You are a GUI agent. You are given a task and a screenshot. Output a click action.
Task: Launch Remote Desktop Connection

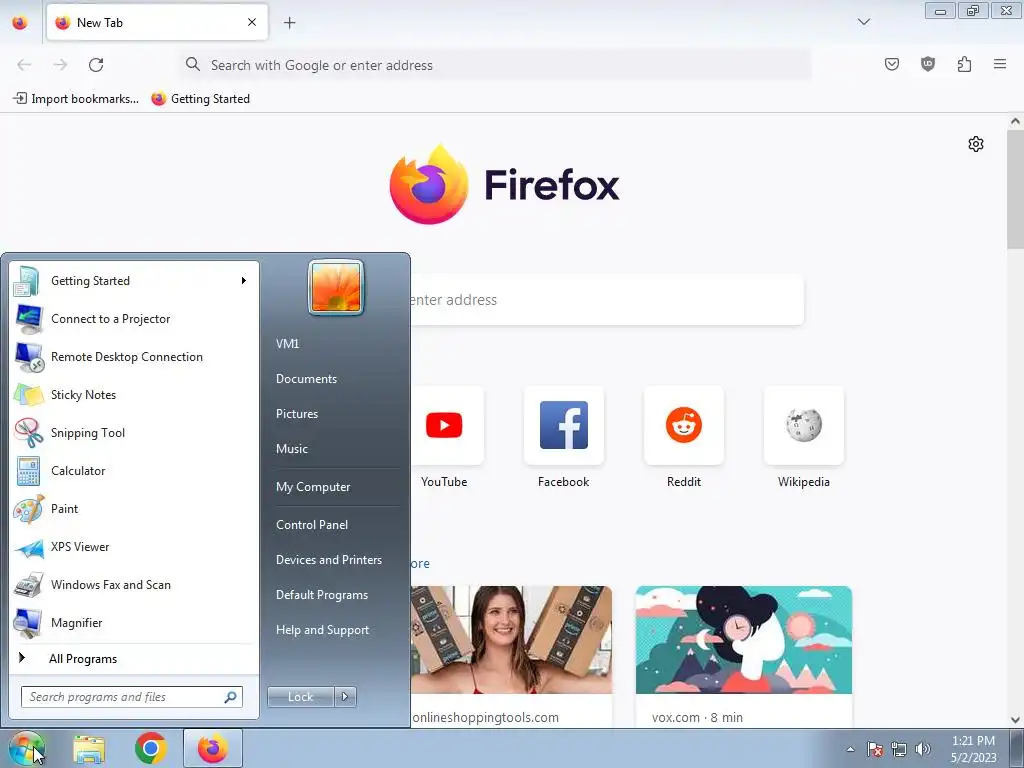pyautogui.click(x=133, y=357)
